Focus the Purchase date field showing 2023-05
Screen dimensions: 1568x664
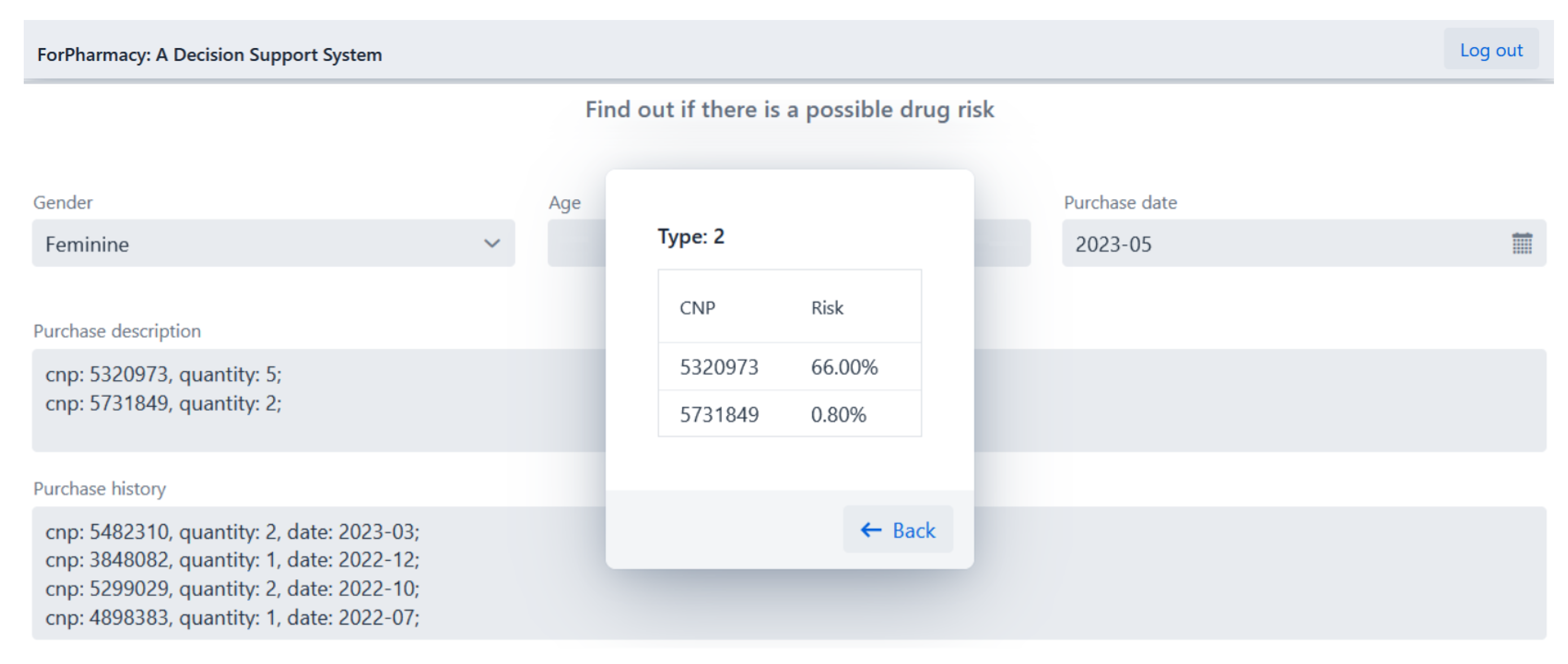point(1278,243)
